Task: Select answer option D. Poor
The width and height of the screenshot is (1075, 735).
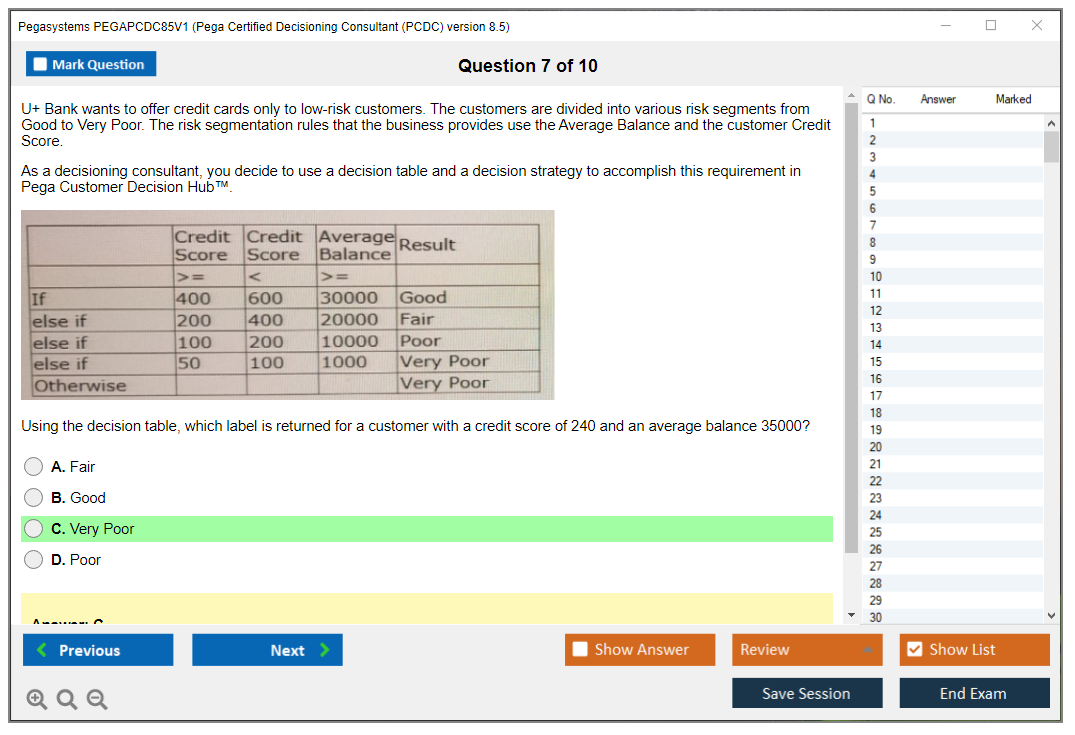Action: (34, 560)
